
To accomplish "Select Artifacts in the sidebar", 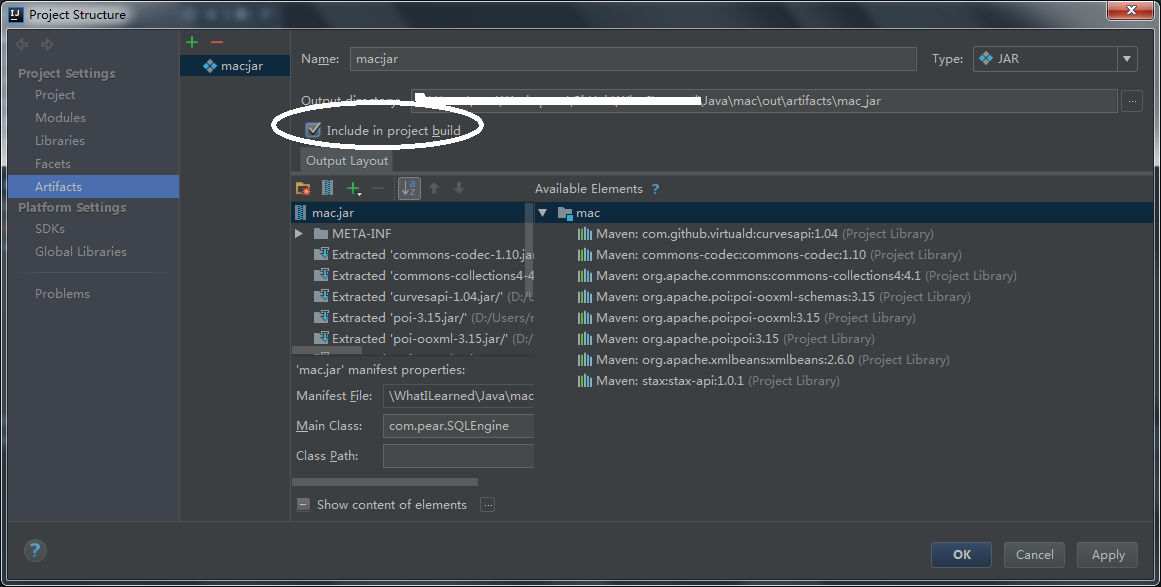I will 93,187.
